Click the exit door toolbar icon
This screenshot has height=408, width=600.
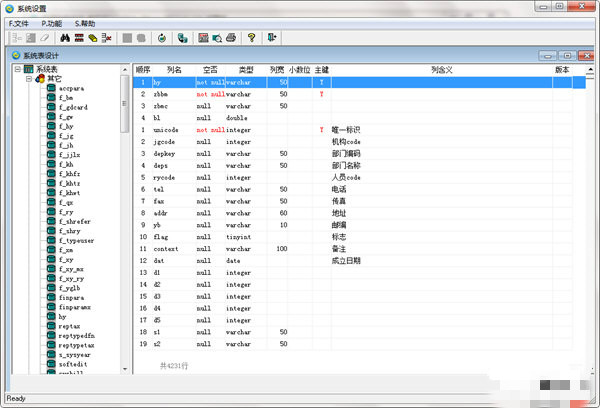coord(272,38)
